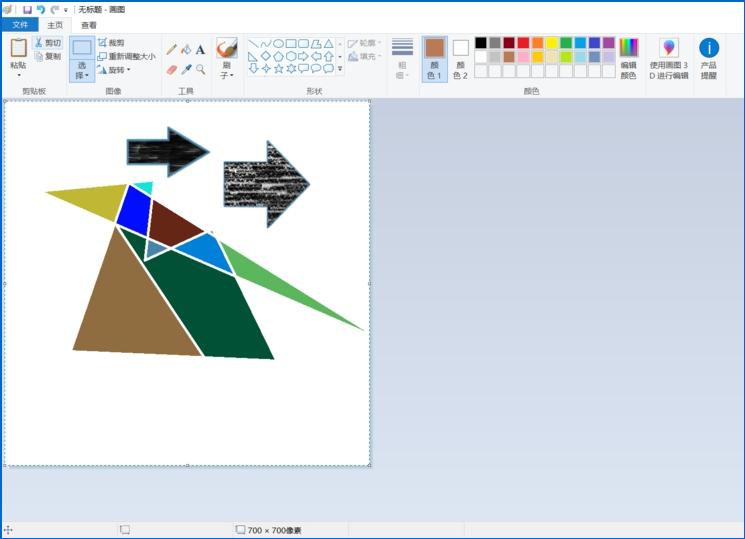Click the 选择 rectangular selection tool icon
This screenshot has height=539, width=745.
point(82,48)
